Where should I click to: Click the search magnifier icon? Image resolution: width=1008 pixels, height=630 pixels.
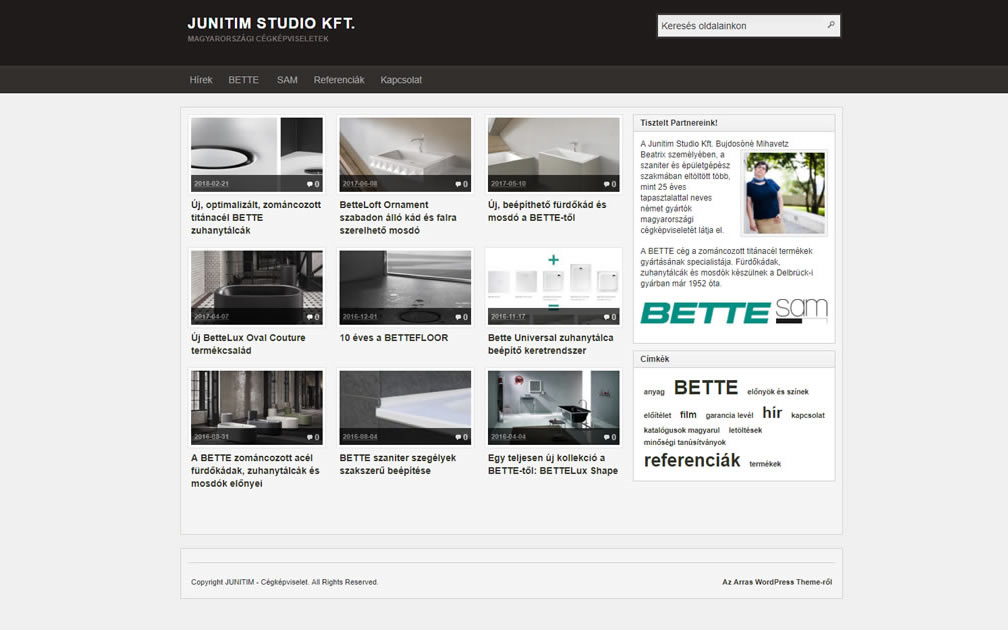pyautogui.click(x=831, y=25)
